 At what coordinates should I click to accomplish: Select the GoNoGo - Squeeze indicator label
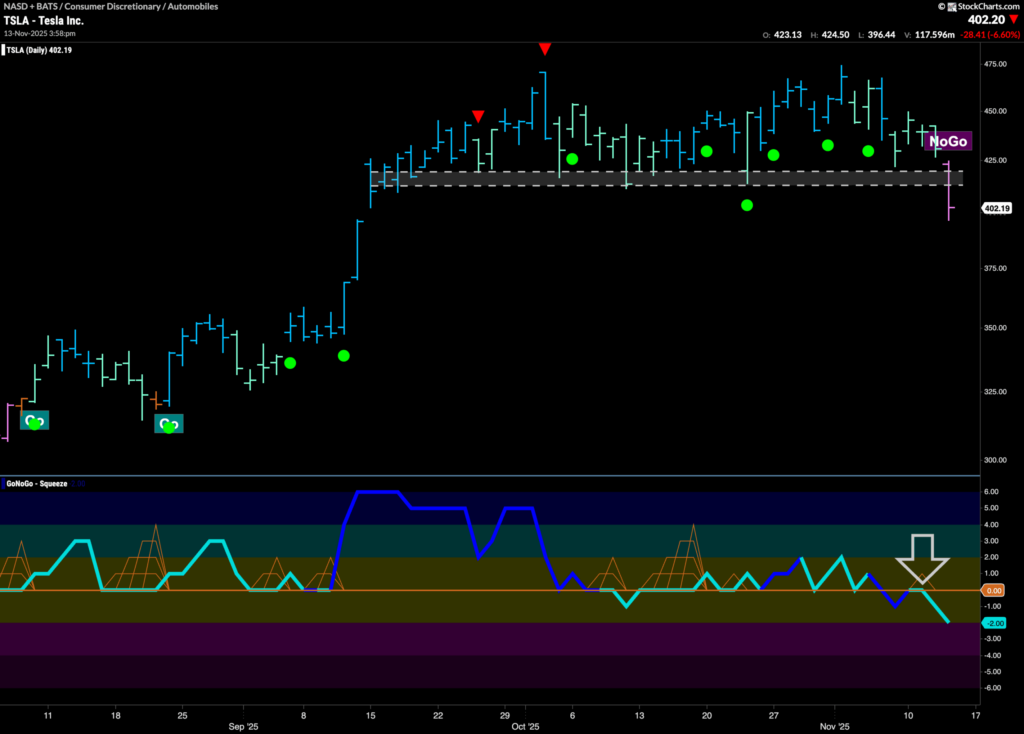pos(36,484)
